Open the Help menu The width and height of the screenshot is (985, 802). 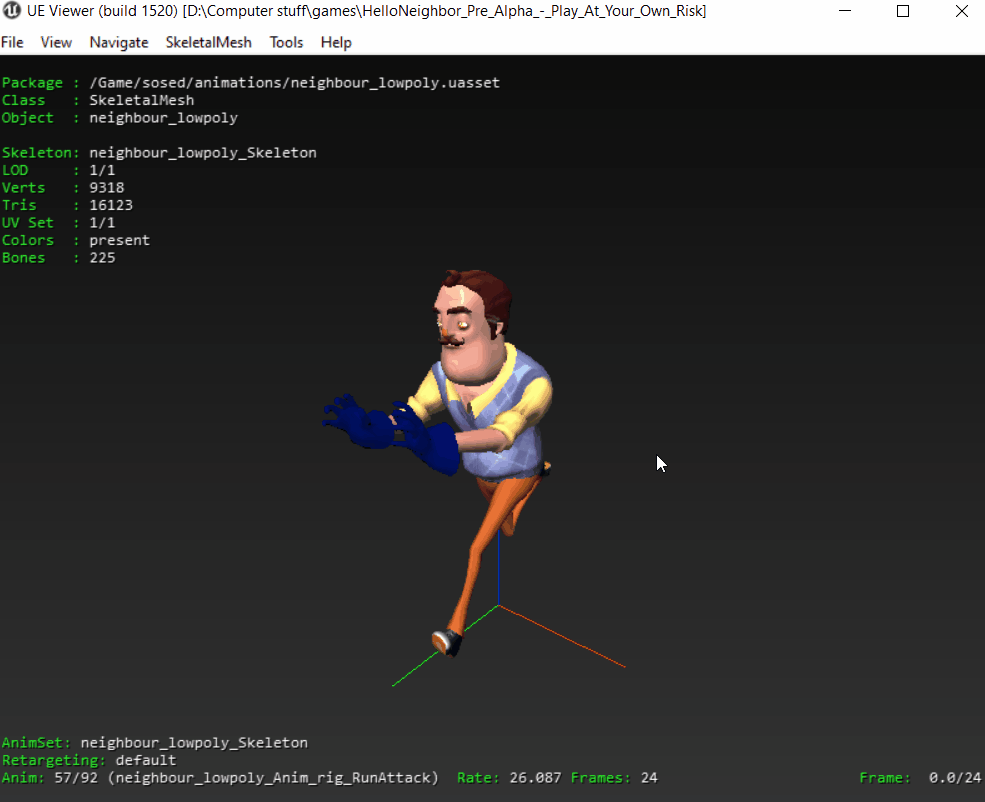click(x=335, y=42)
